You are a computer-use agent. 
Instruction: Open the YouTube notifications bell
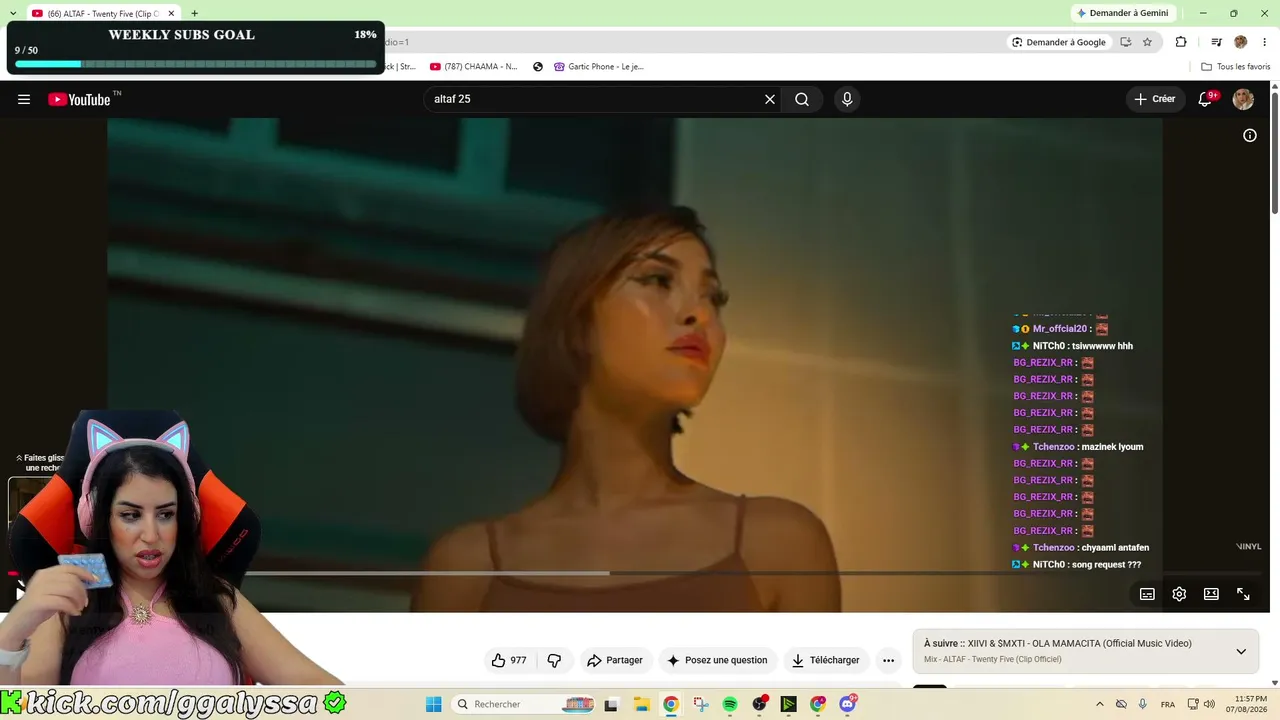click(1206, 99)
